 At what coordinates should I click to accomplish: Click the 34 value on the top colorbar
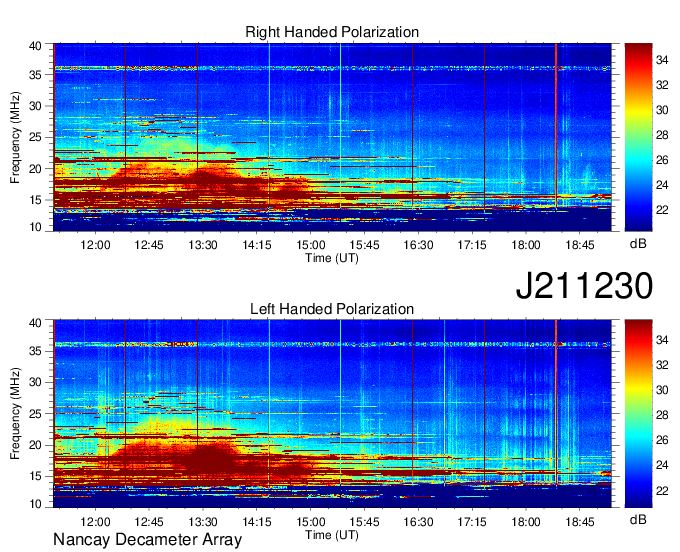(662, 60)
